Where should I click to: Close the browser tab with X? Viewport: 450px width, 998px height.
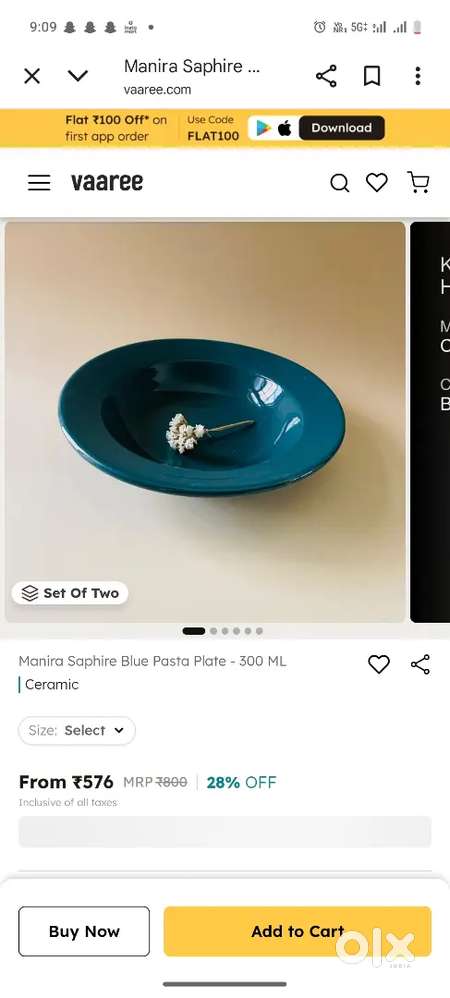click(32, 76)
